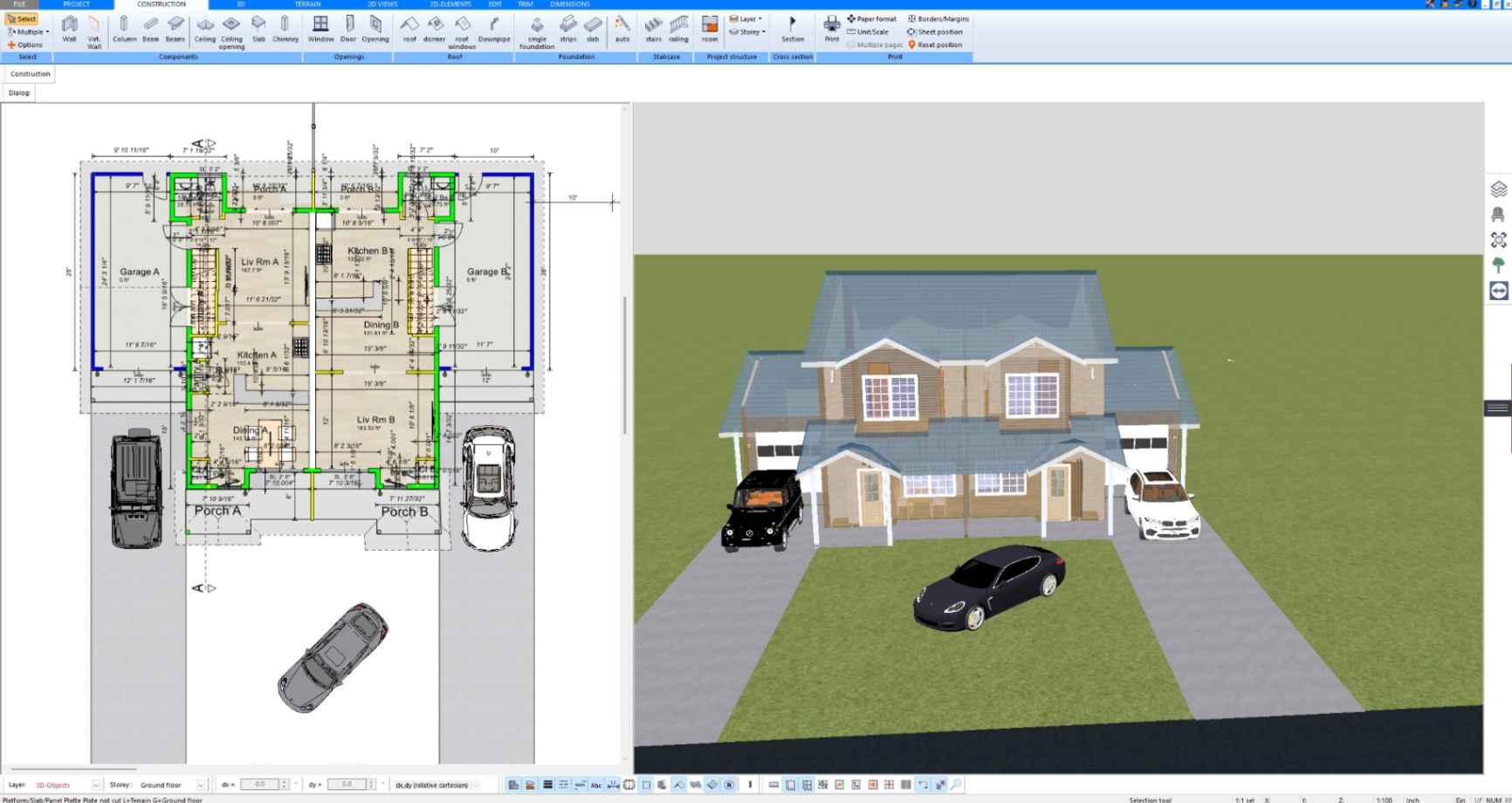The height and width of the screenshot is (803, 1512).
Task: Activate the Ceiling opening tool
Action: [x=231, y=31]
